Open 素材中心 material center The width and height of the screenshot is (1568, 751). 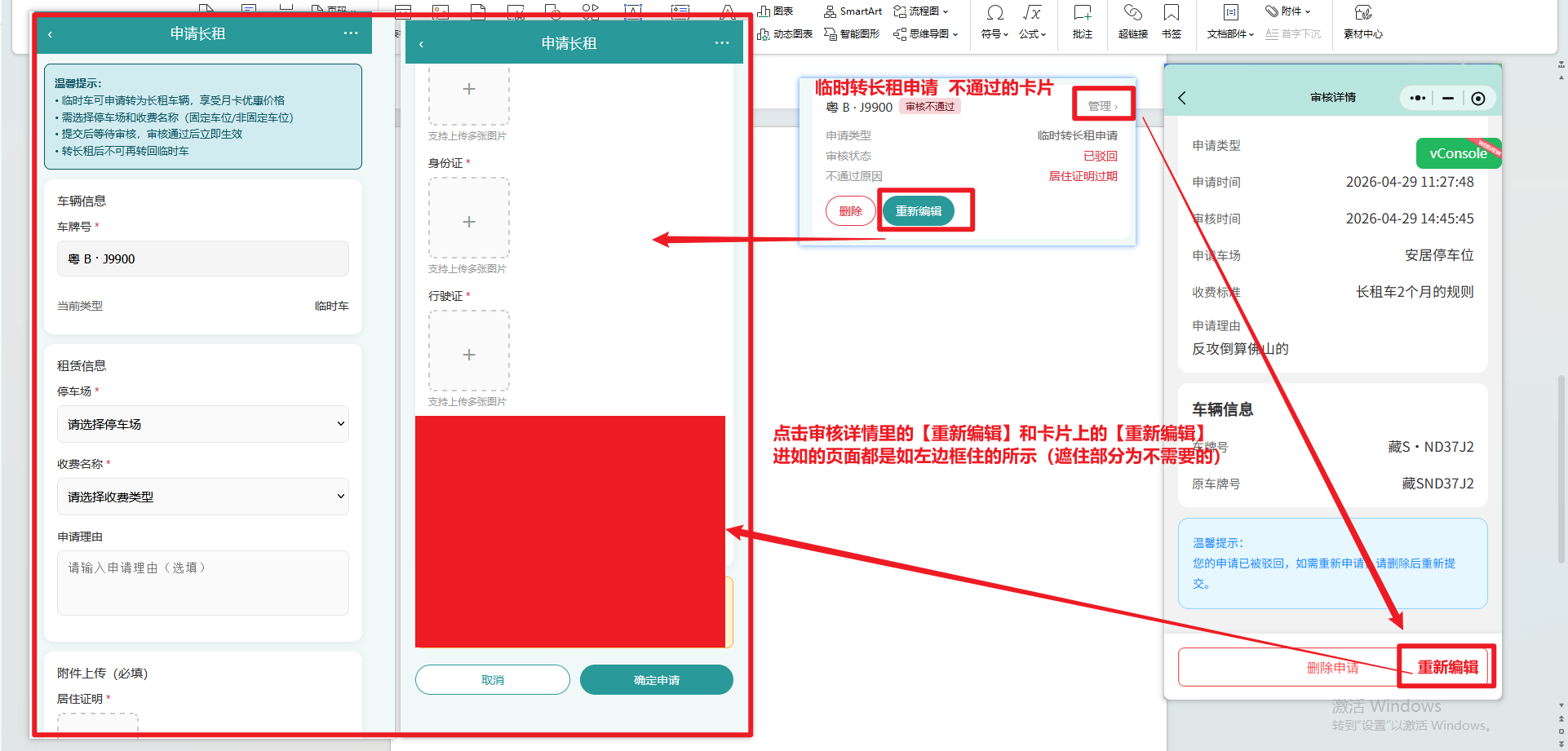pyautogui.click(x=1363, y=22)
